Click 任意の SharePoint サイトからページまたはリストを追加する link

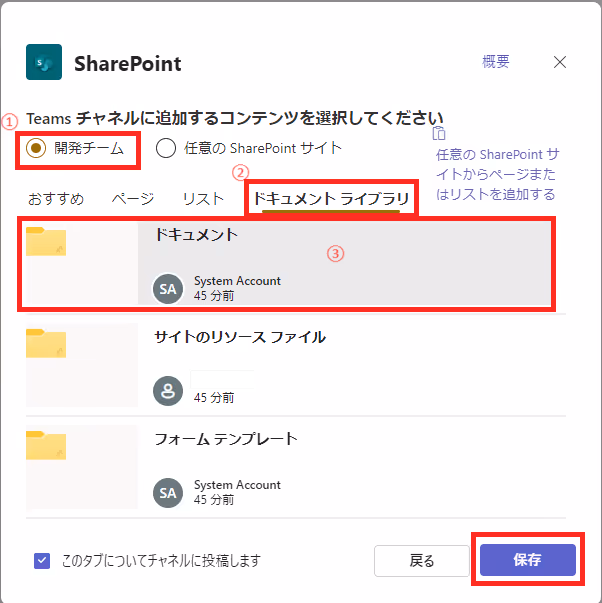click(x=497, y=174)
